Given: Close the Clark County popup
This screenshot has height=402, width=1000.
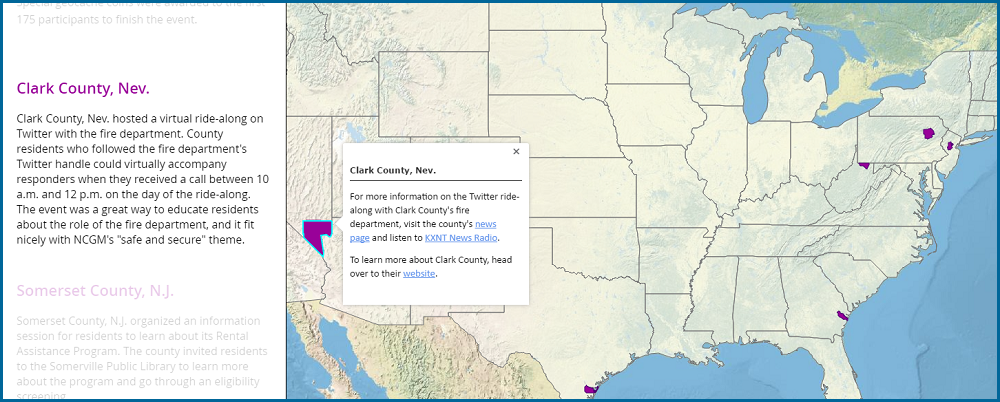Looking at the screenshot, I should (x=516, y=152).
